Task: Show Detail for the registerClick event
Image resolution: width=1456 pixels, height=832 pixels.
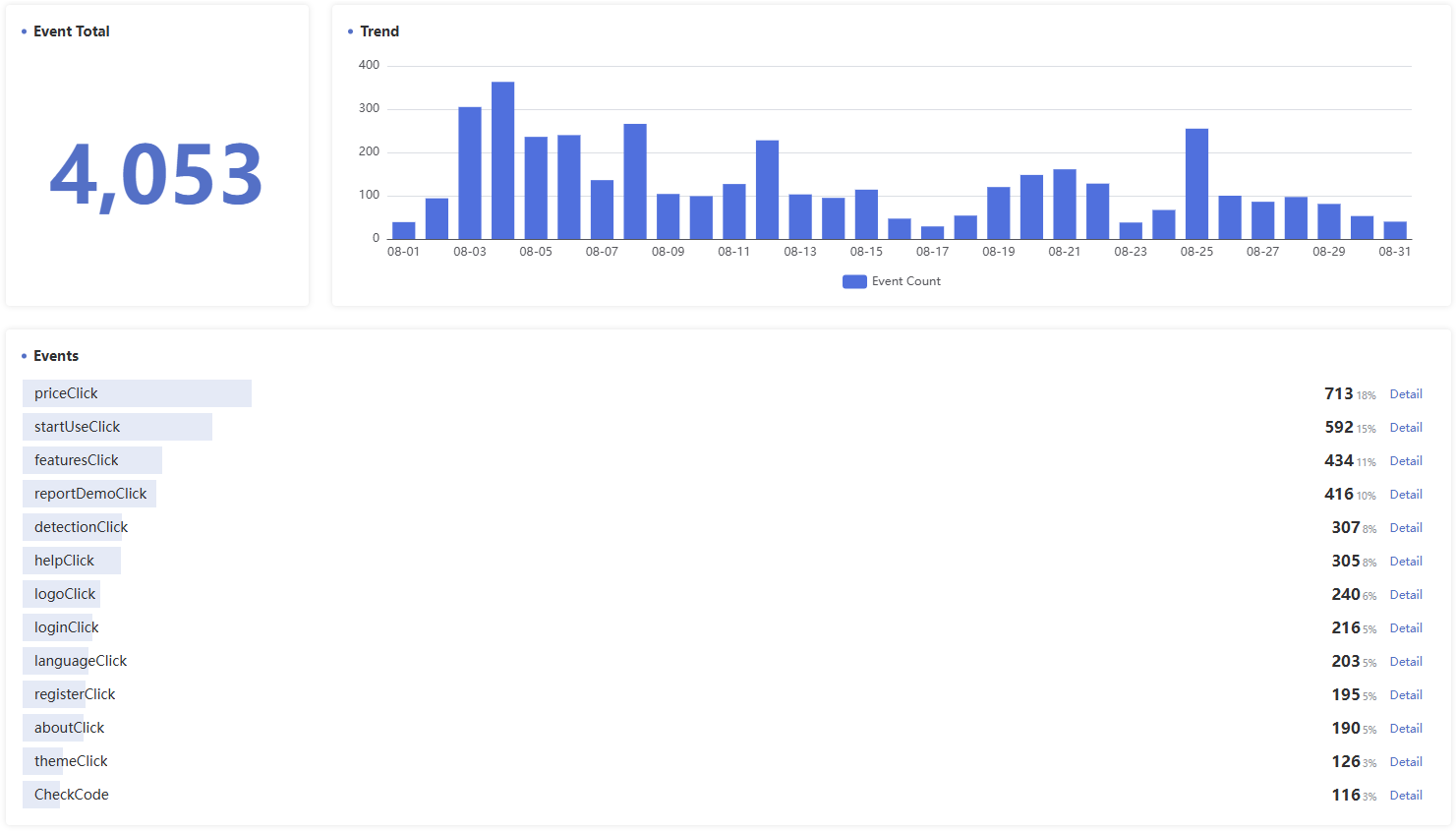Action: [x=1405, y=695]
